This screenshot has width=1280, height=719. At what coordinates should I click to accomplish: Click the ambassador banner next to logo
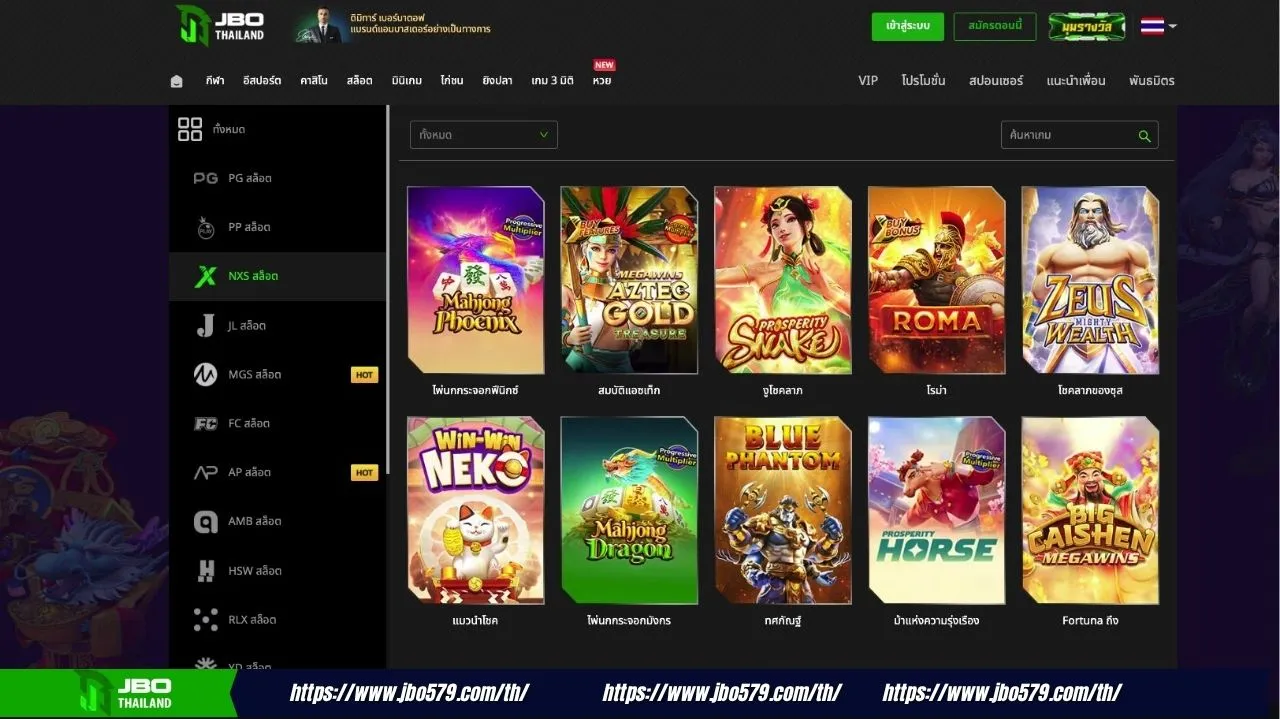click(x=395, y=26)
